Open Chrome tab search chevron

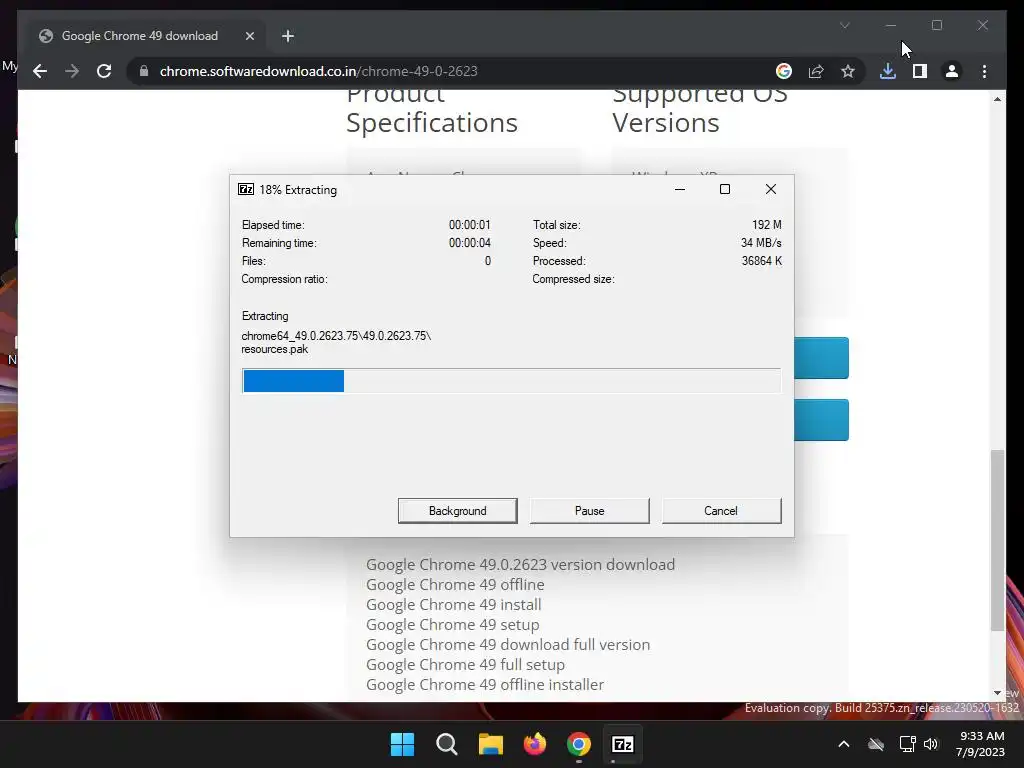coord(844,25)
